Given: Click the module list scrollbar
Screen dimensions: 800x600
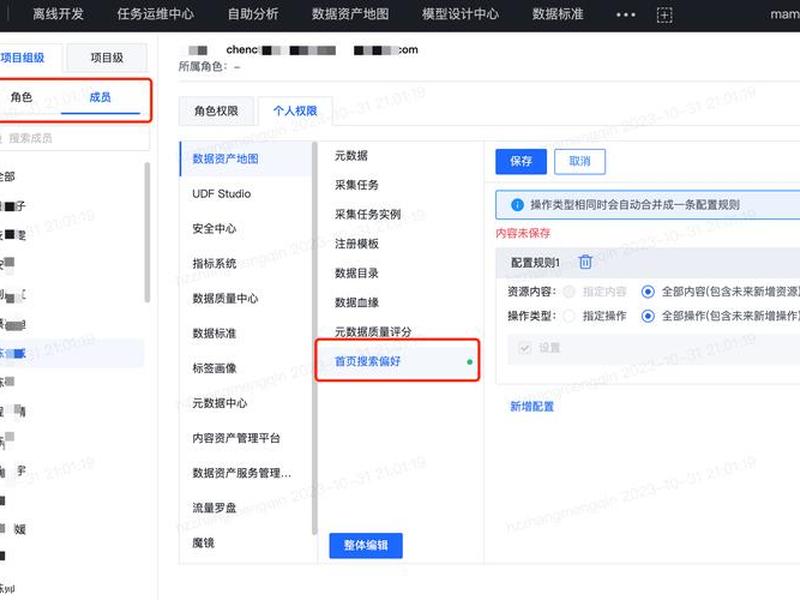Looking at the screenshot, I should coord(314,338).
